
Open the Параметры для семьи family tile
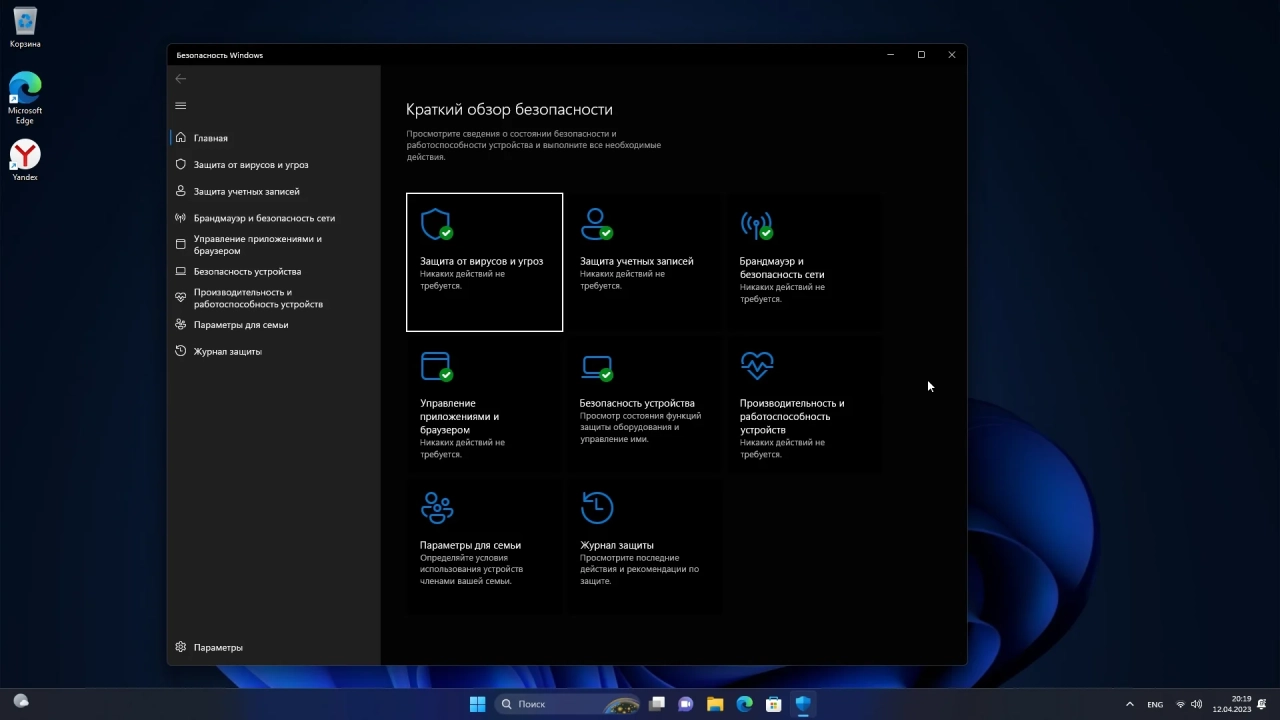484,546
